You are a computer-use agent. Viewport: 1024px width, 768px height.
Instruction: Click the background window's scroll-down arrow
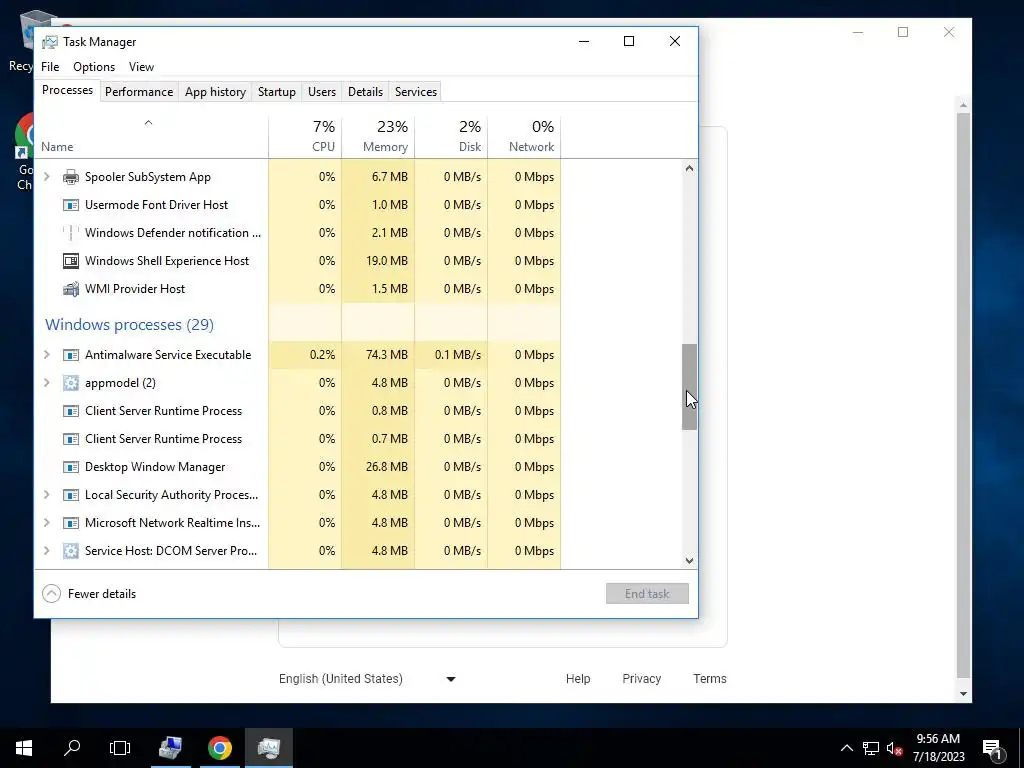[x=963, y=694]
